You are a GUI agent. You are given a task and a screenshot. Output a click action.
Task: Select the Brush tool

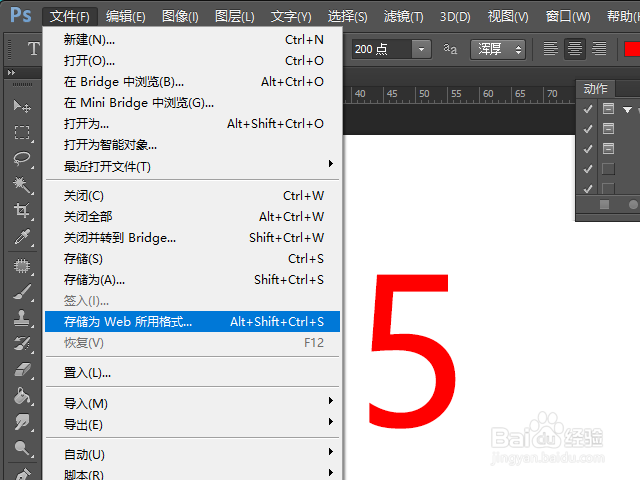click(x=22, y=292)
